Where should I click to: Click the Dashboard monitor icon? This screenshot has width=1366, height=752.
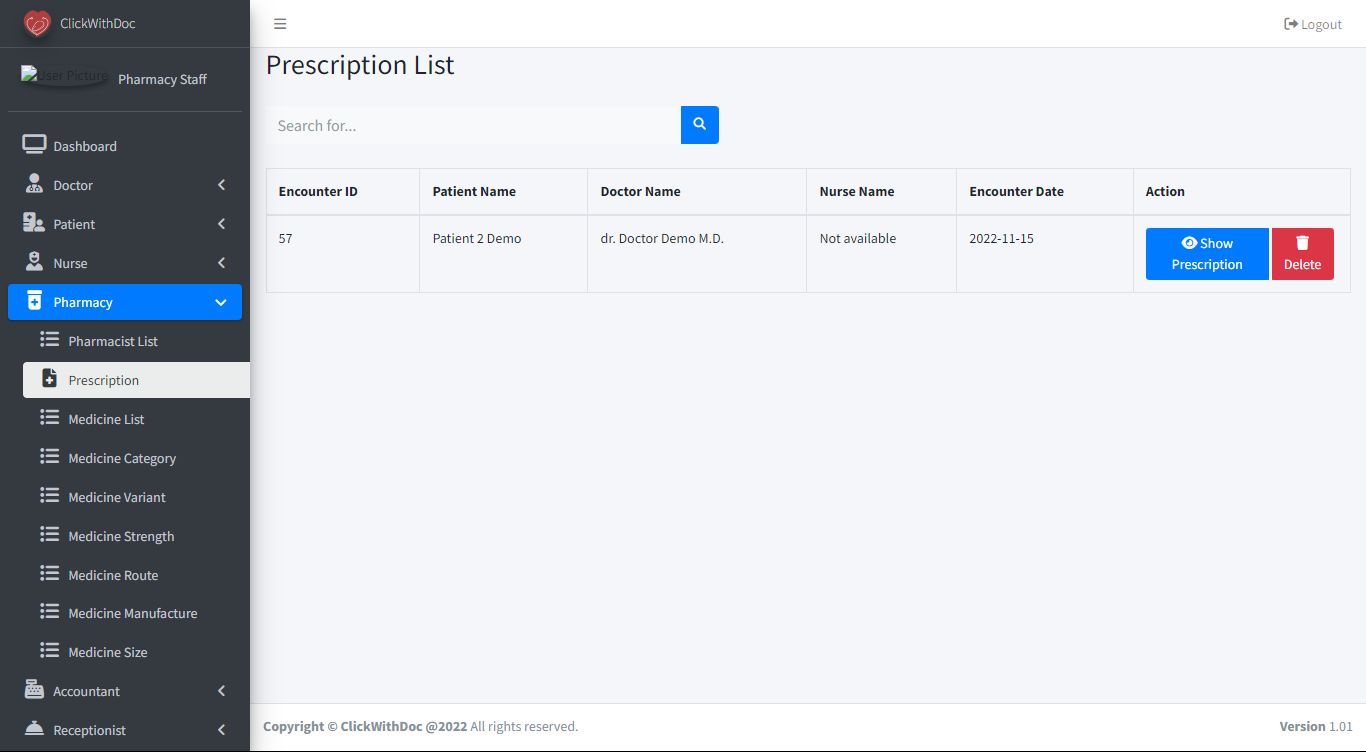coord(34,146)
